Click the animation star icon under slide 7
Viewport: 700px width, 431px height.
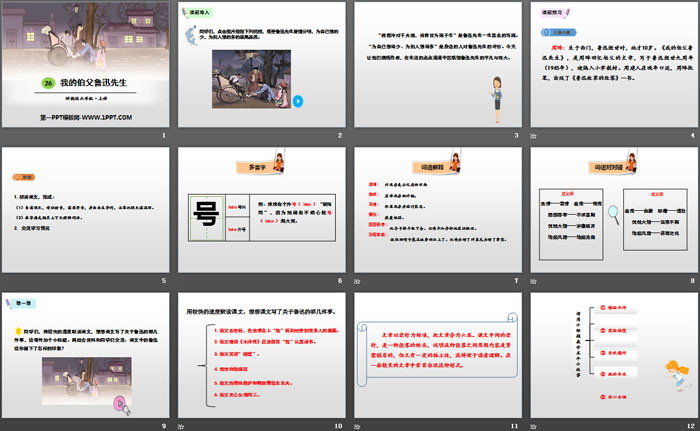click(x=357, y=281)
